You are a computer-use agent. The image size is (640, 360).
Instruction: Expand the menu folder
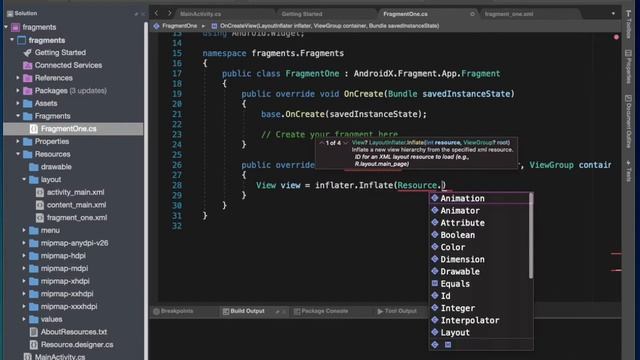(x=24, y=230)
